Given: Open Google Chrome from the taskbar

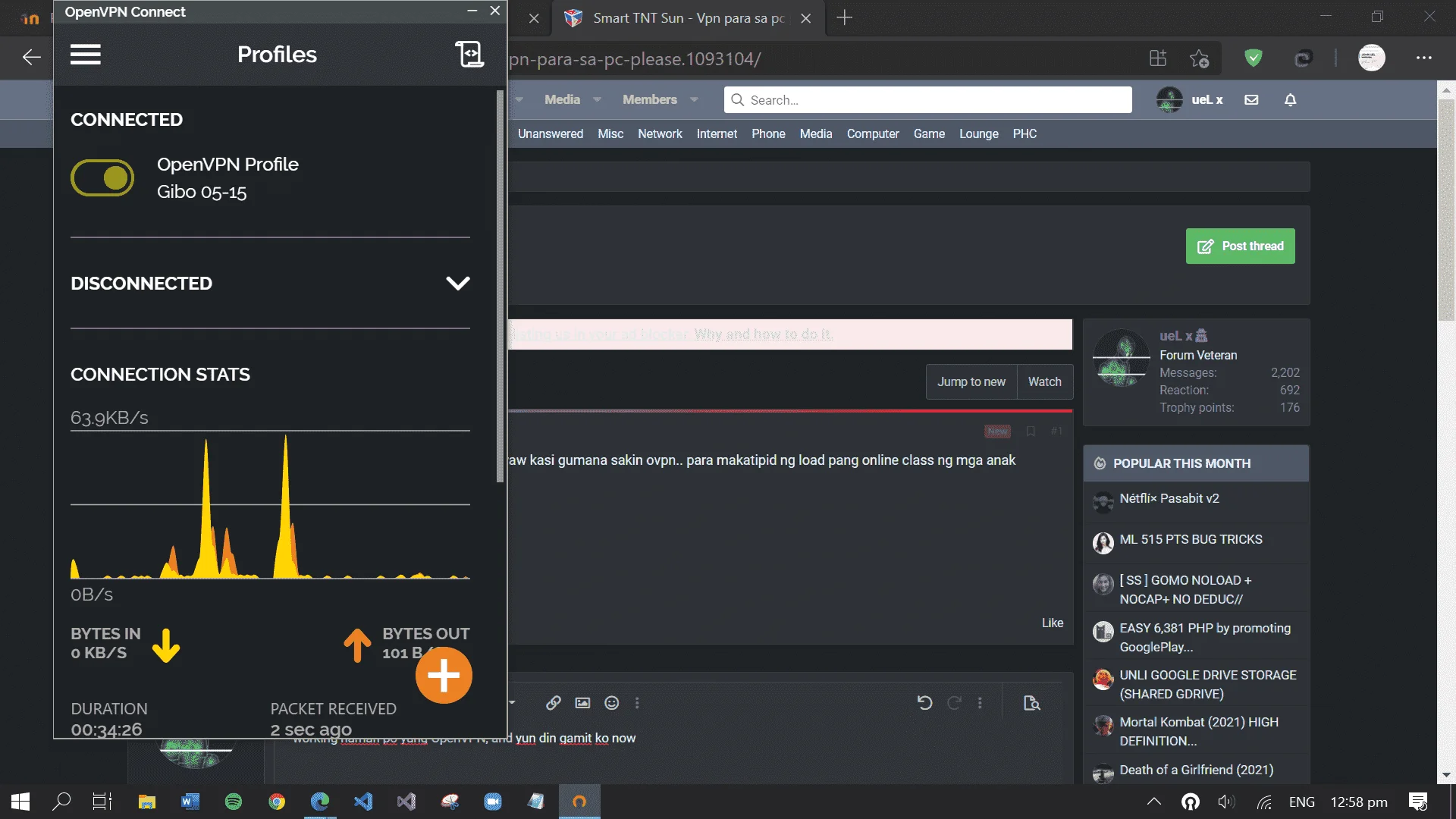Looking at the screenshot, I should [277, 802].
